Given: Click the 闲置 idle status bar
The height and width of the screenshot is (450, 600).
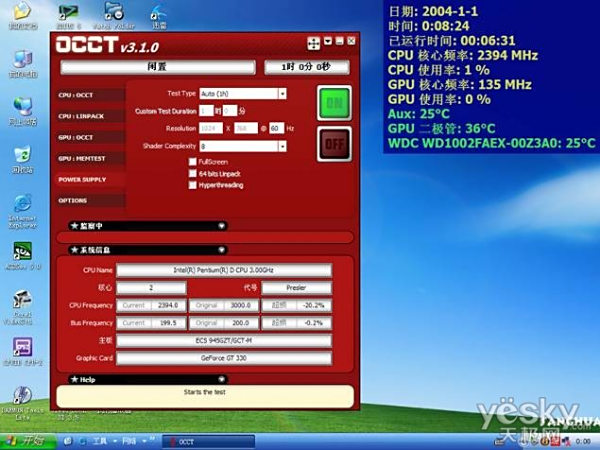Looking at the screenshot, I should [x=158, y=67].
